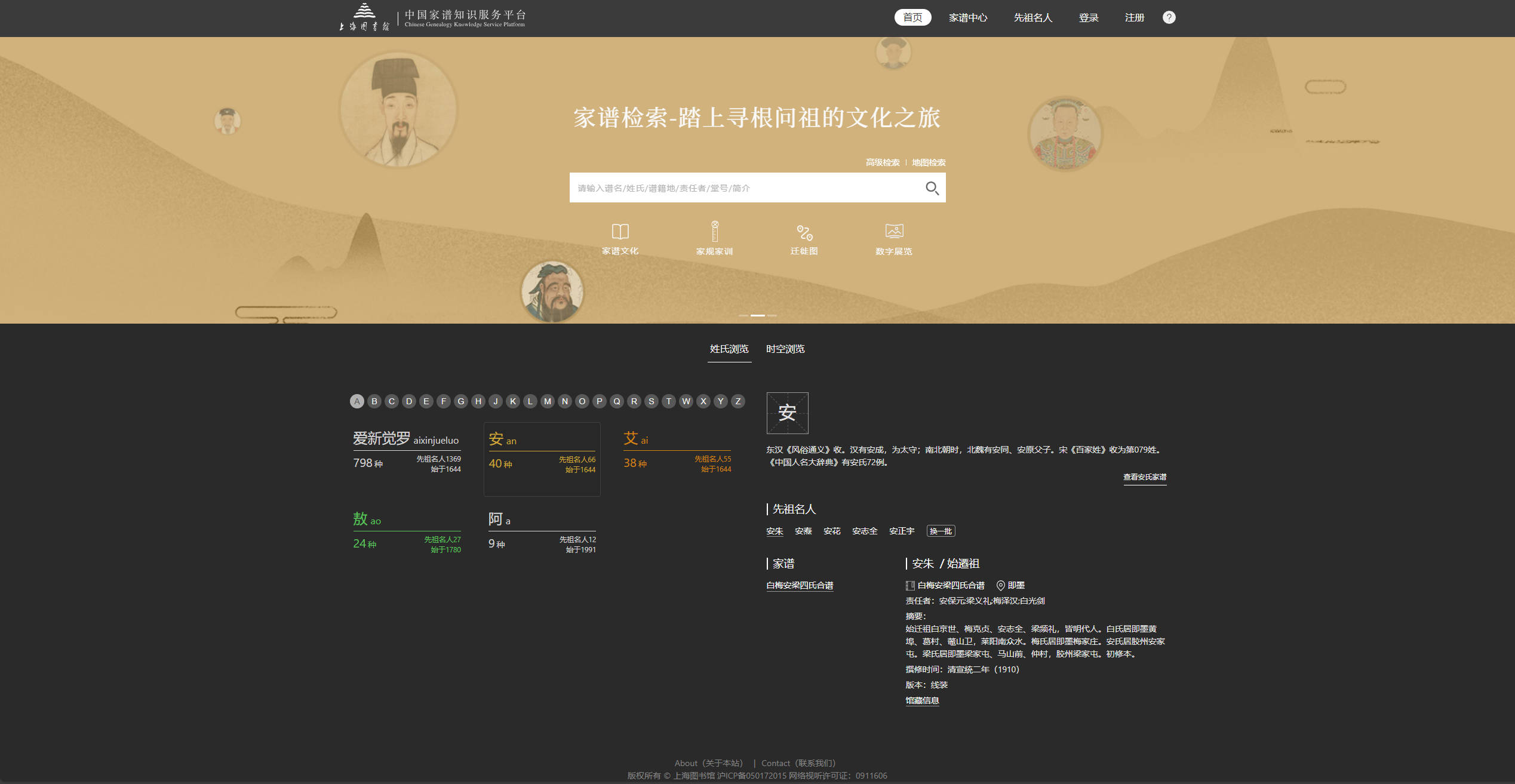Open the 家谱文化 (genealogy culture) icon
1515x784 pixels.
point(621,238)
